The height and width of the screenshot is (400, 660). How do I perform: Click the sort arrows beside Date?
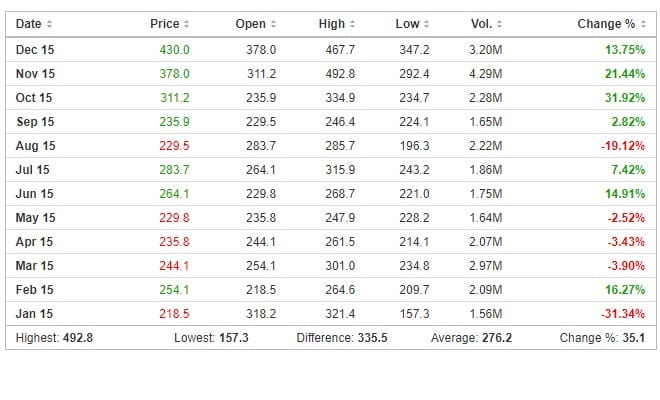[49, 24]
